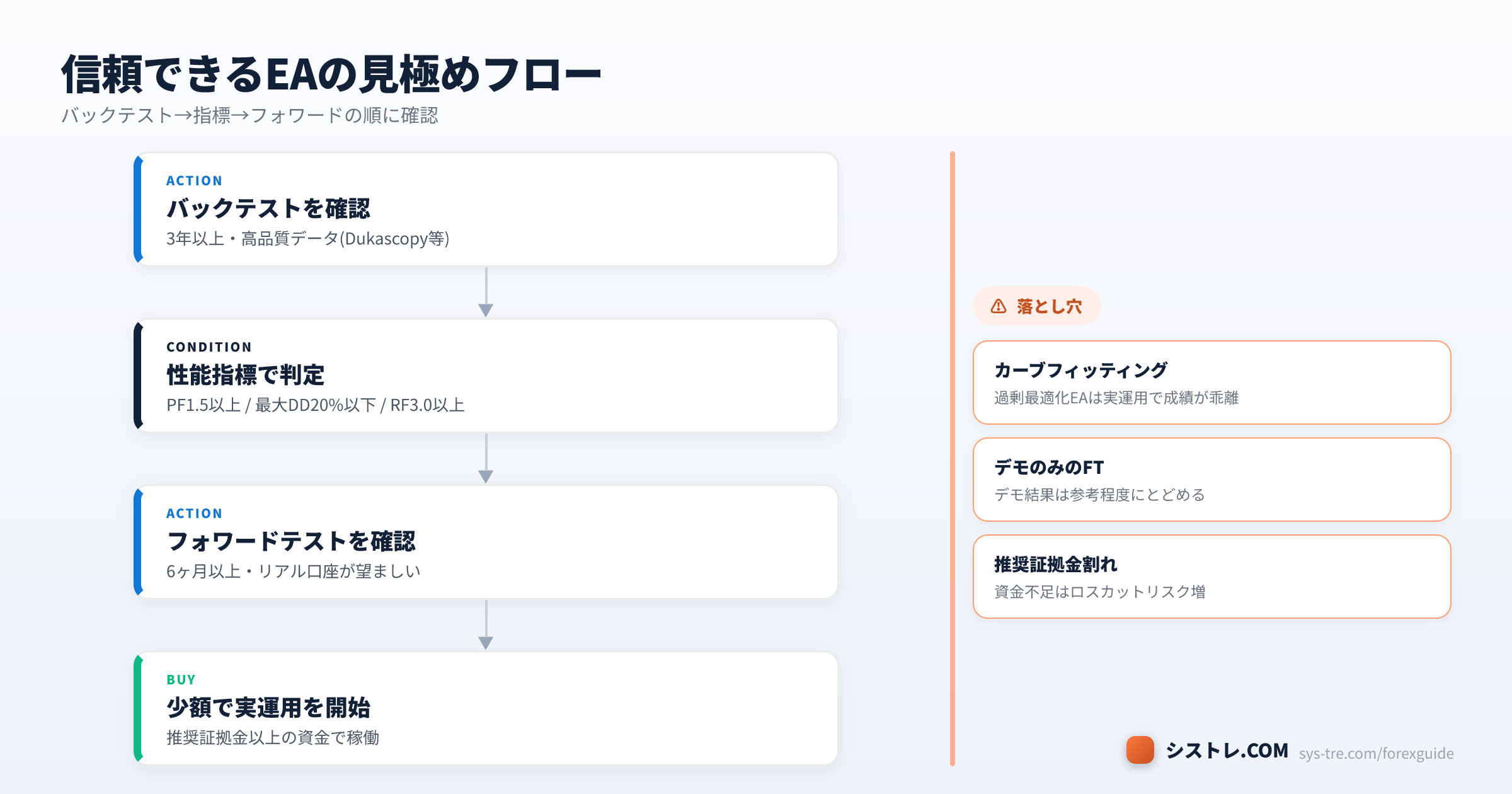Click text 6ヶ月以上・リアル口座が望ましい
The image size is (1512, 794).
294,572
